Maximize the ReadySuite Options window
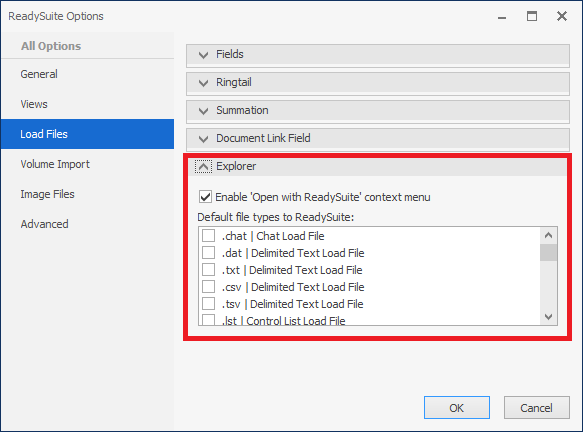This screenshot has height=432, width=583. tap(532, 16)
